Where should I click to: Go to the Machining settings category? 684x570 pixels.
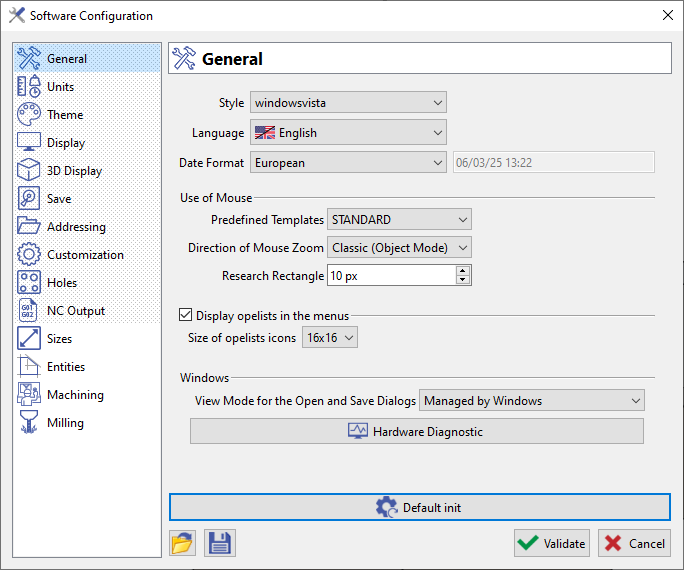[x=75, y=395]
